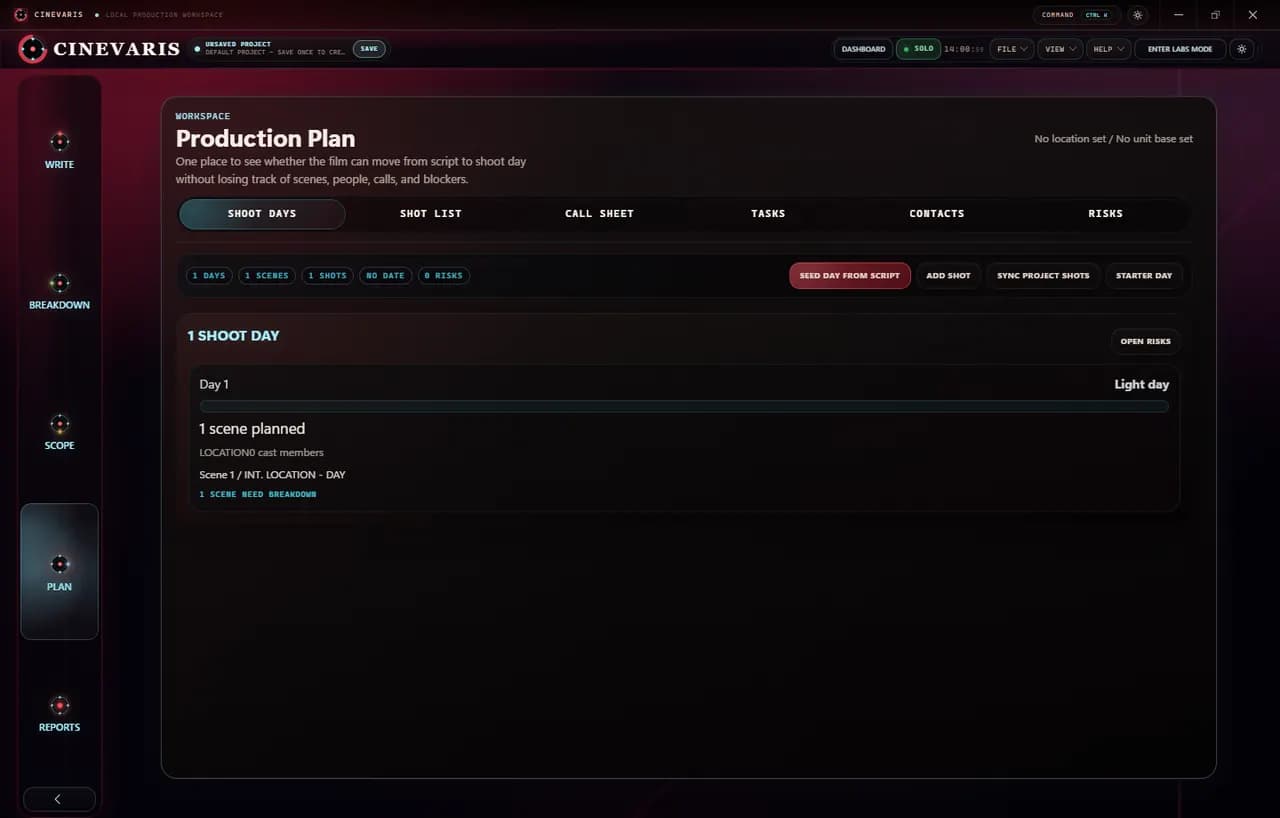The image size is (1280, 818).
Task: Open the Breakdown section icon in sidebar
Action: (59, 283)
